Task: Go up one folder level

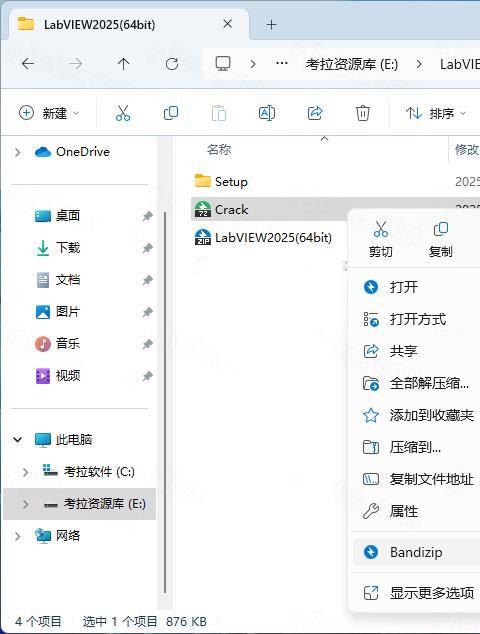Action: click(x=123, y=63)
